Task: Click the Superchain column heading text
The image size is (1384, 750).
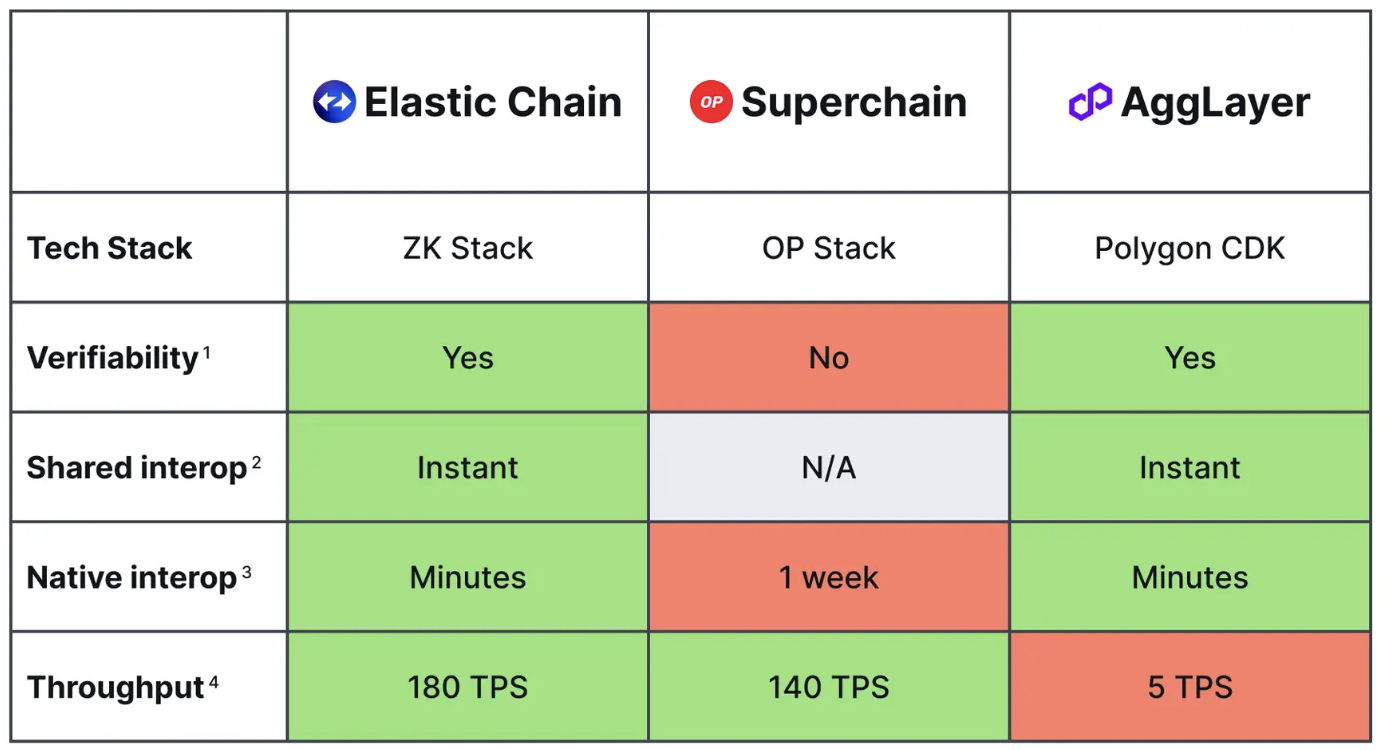Action: click(854, 102)
